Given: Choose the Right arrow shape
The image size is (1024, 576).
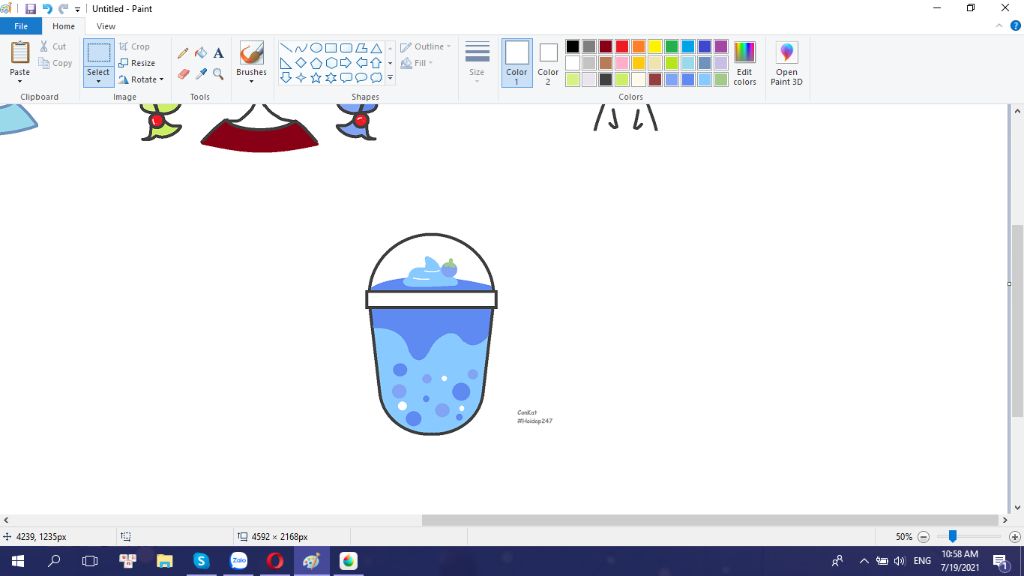Looking at the screenshot, I should (346, 63).
